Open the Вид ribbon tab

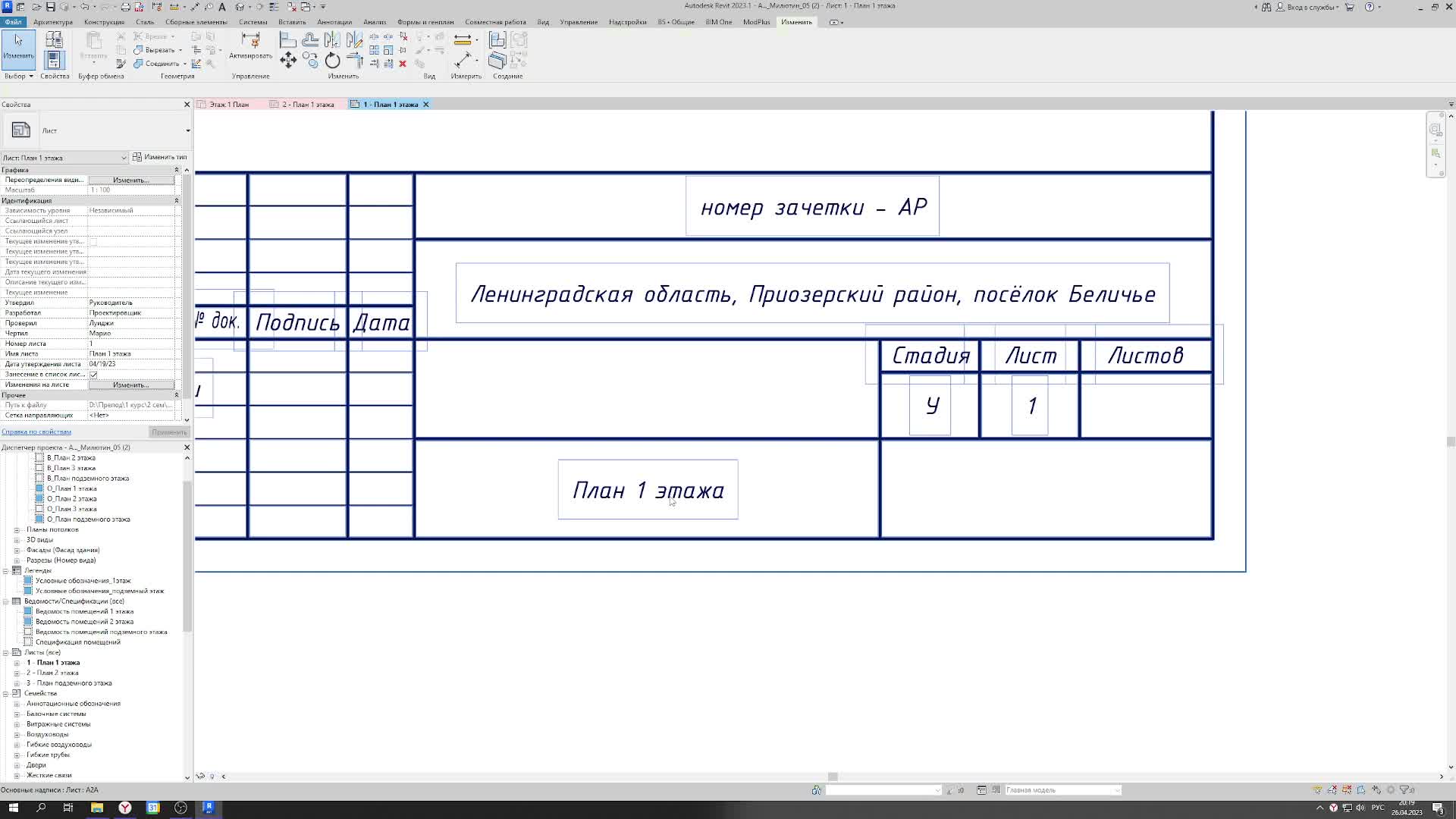[x=543, y=22]
